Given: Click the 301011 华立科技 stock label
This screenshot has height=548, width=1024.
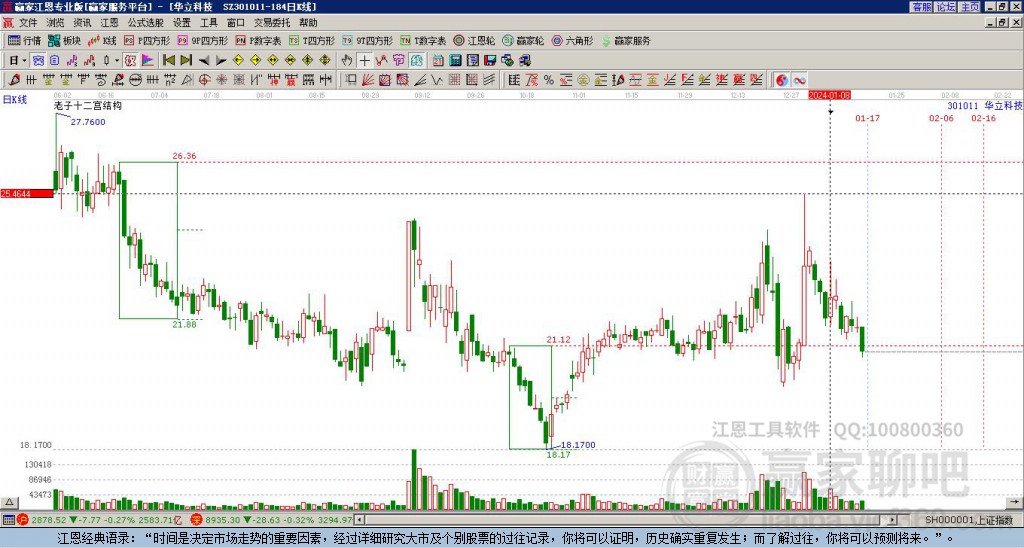Looking at the screenshot, I should tap(985, 105).
